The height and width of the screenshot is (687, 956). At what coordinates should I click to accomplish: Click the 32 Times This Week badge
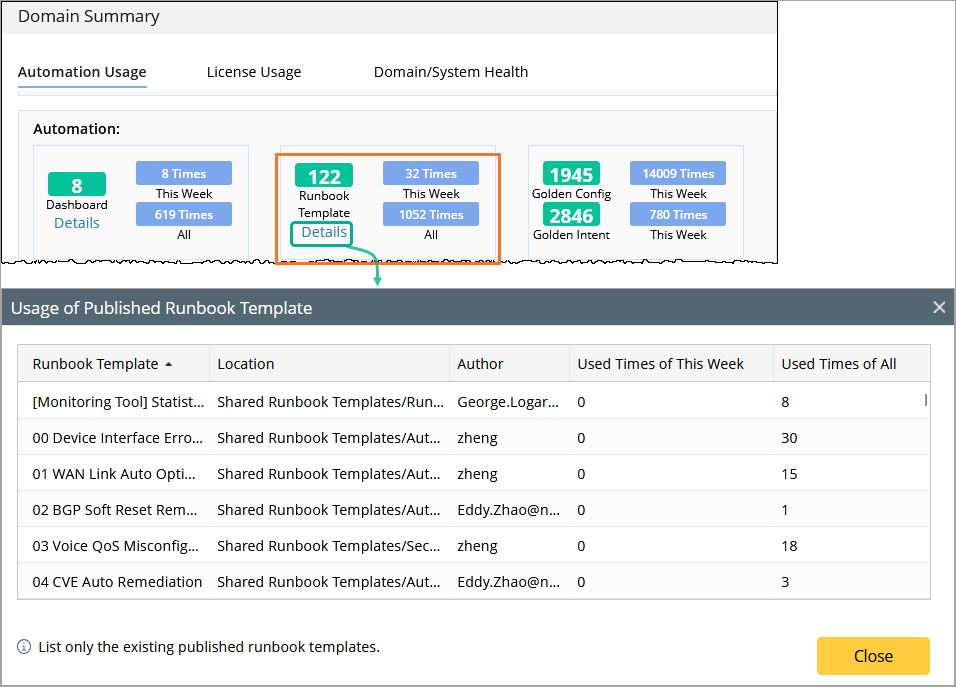point(431,174)
